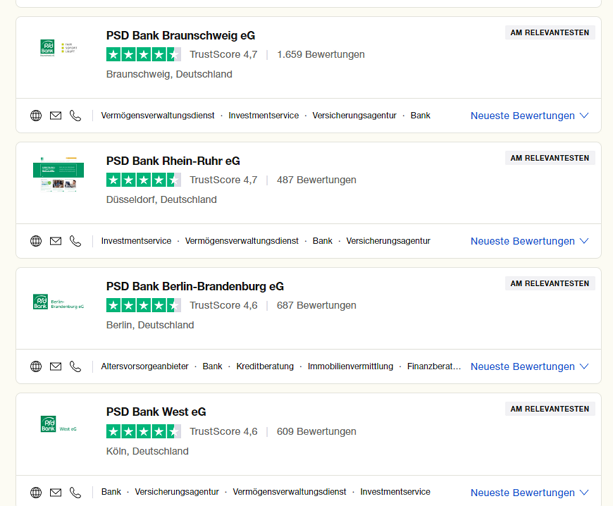
Task: Open website globe icon for PSD Bank Berlin-Brandenburg
Action: [x=36, y=366]
